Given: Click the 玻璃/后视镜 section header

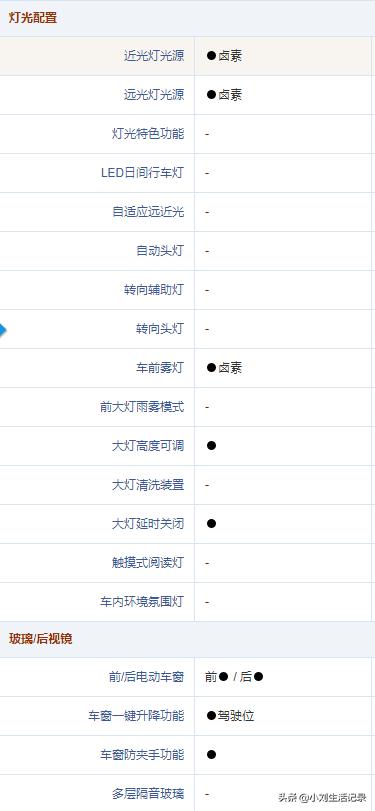Looking at the screenshot, I should [40, 639].
